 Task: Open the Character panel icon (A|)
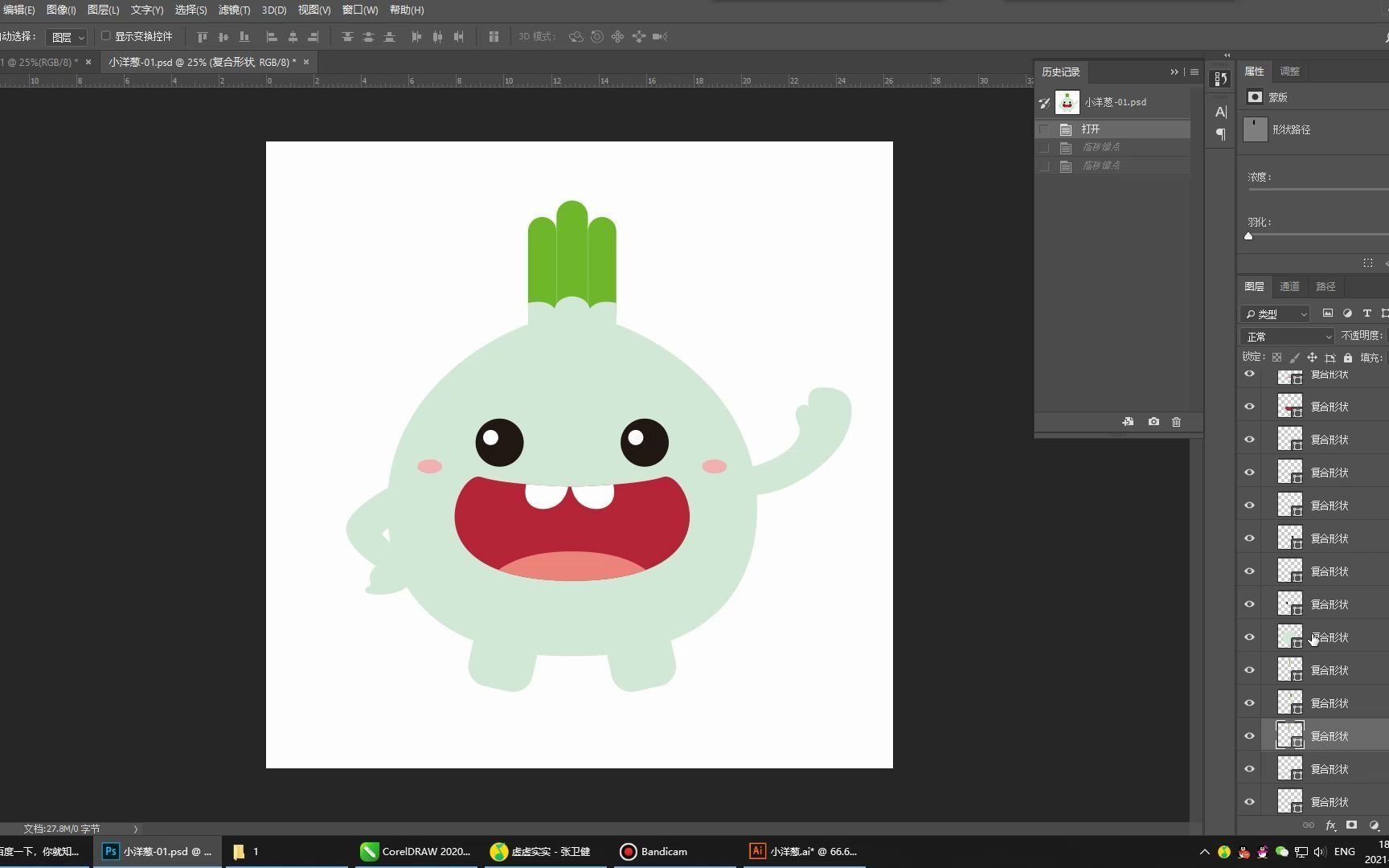point(1220,112)
